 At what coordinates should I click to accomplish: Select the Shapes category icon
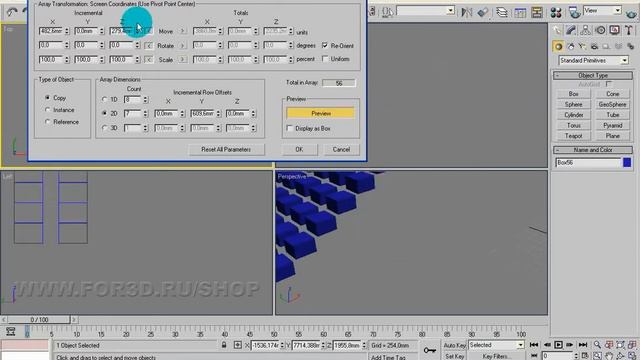tap(571, 47)
